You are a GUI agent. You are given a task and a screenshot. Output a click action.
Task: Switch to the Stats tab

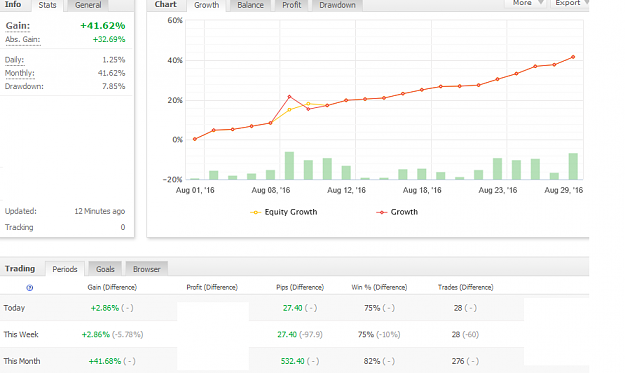[x=47, y=5]
